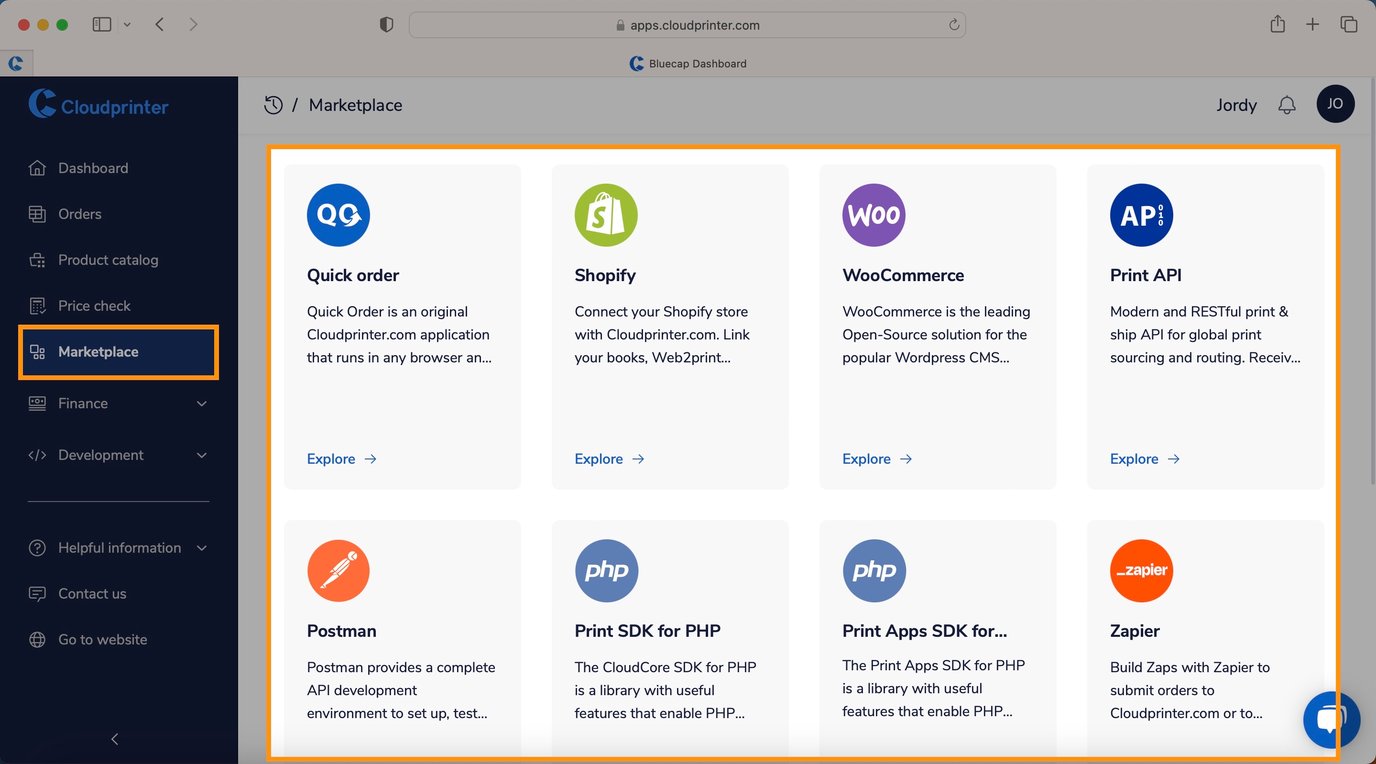This screenshot has width=1376, height=764.
Task: Click the Safari address bar
Action: (x=687, y=25)
